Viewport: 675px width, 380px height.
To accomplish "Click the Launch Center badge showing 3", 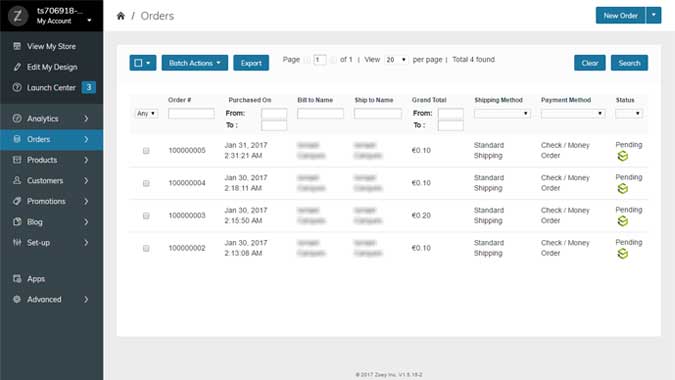I will 89,87.
